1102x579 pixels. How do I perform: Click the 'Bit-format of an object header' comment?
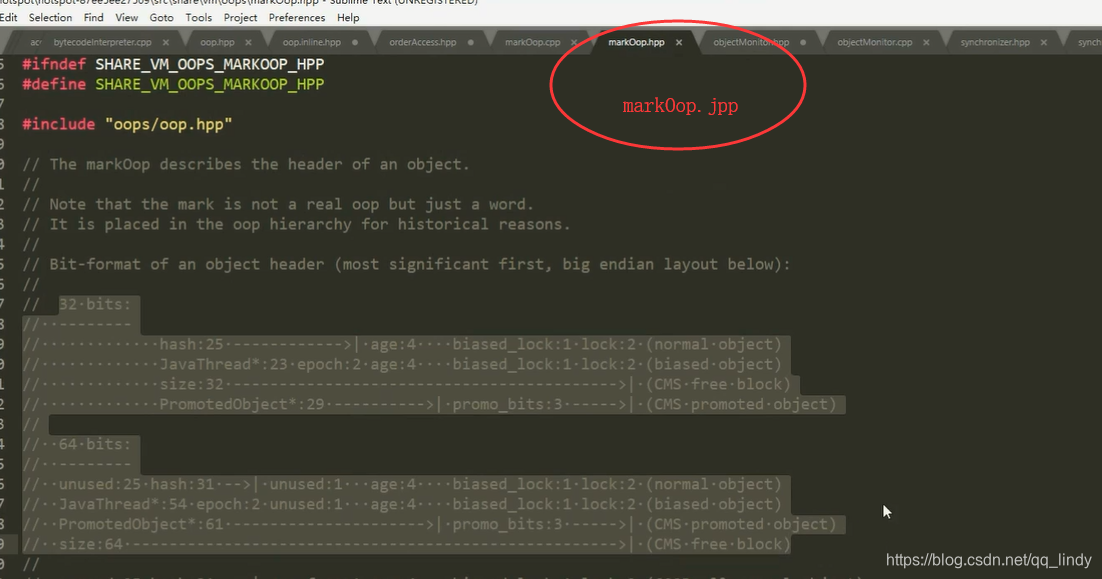(x=406, y=264)
